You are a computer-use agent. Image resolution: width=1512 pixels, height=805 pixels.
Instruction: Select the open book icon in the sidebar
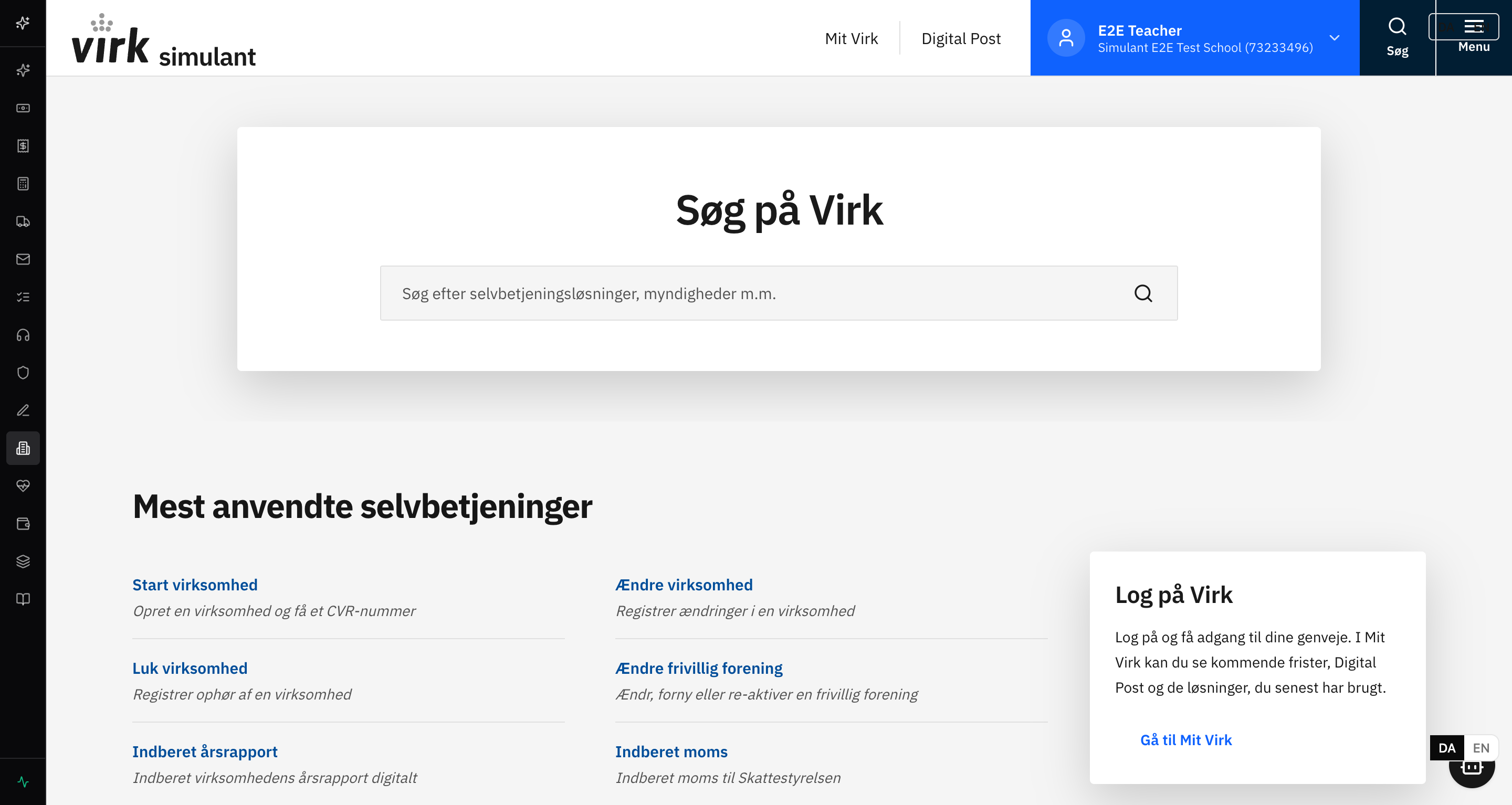point(23,599)
